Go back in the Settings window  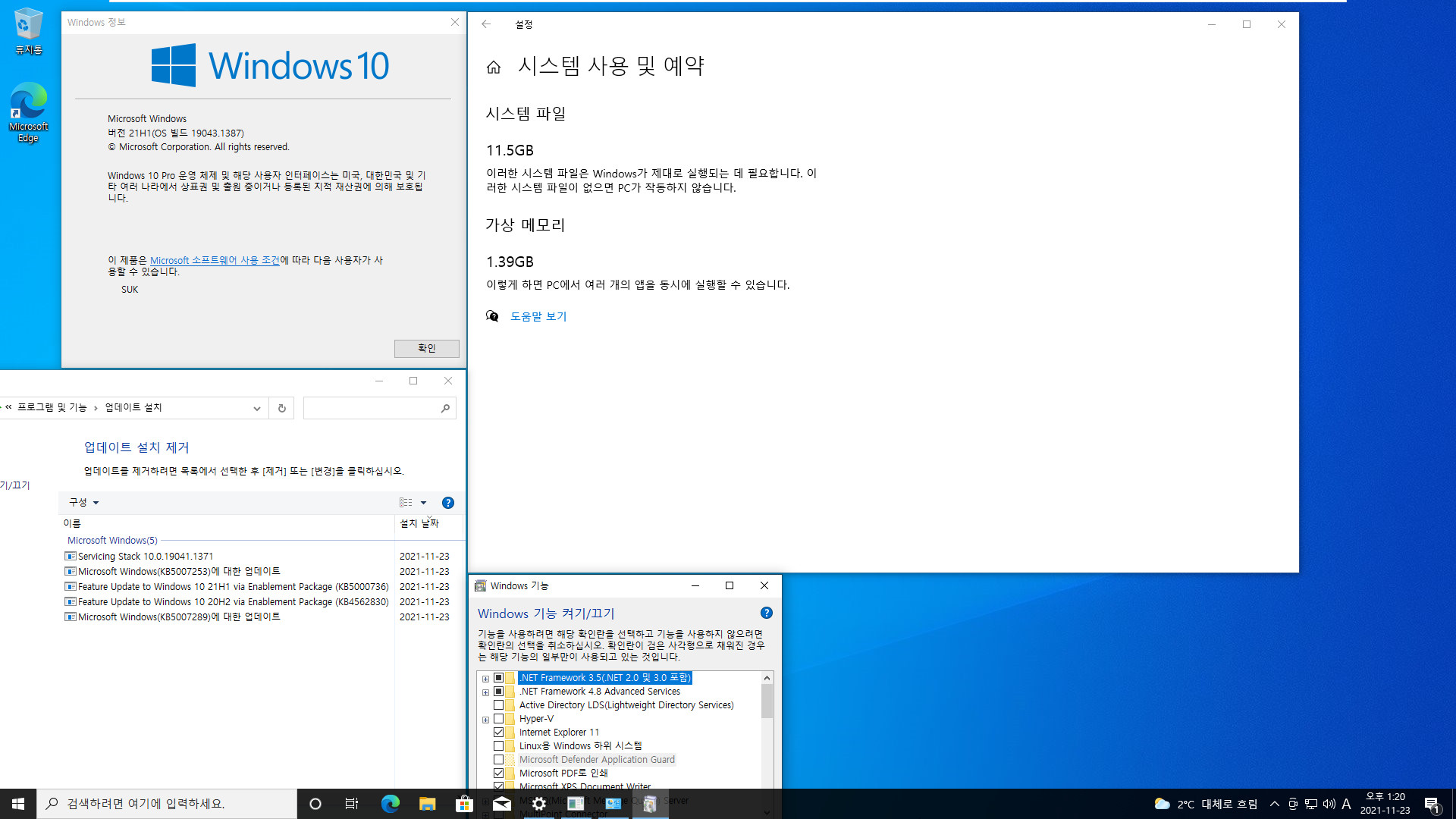pyautogui.click(x=486, y=24)
